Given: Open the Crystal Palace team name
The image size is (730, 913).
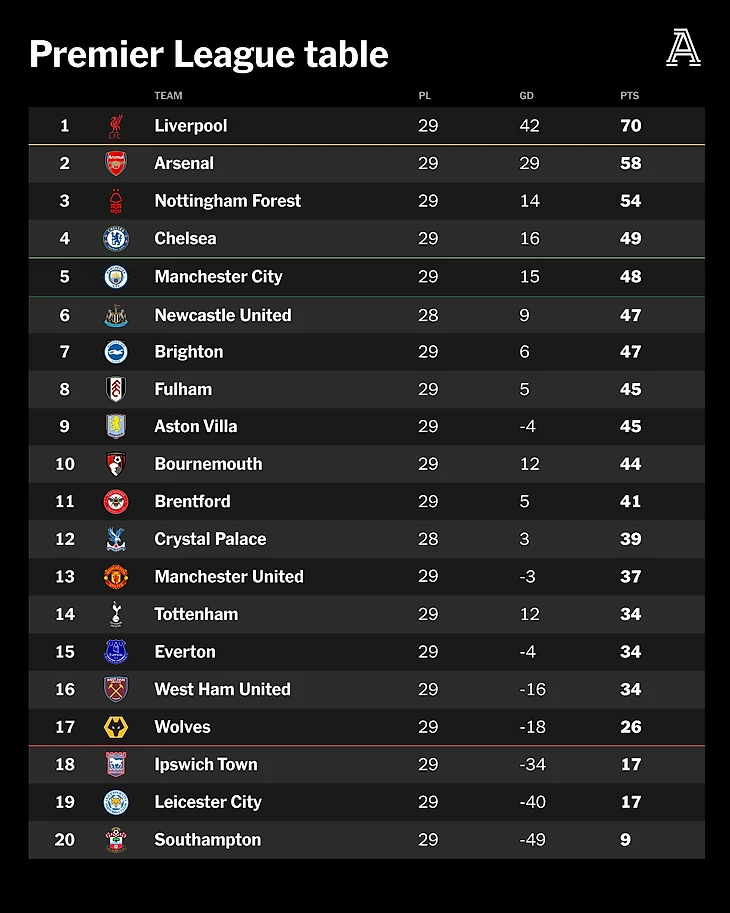Looking at the screenshot, I should [210, 539].
